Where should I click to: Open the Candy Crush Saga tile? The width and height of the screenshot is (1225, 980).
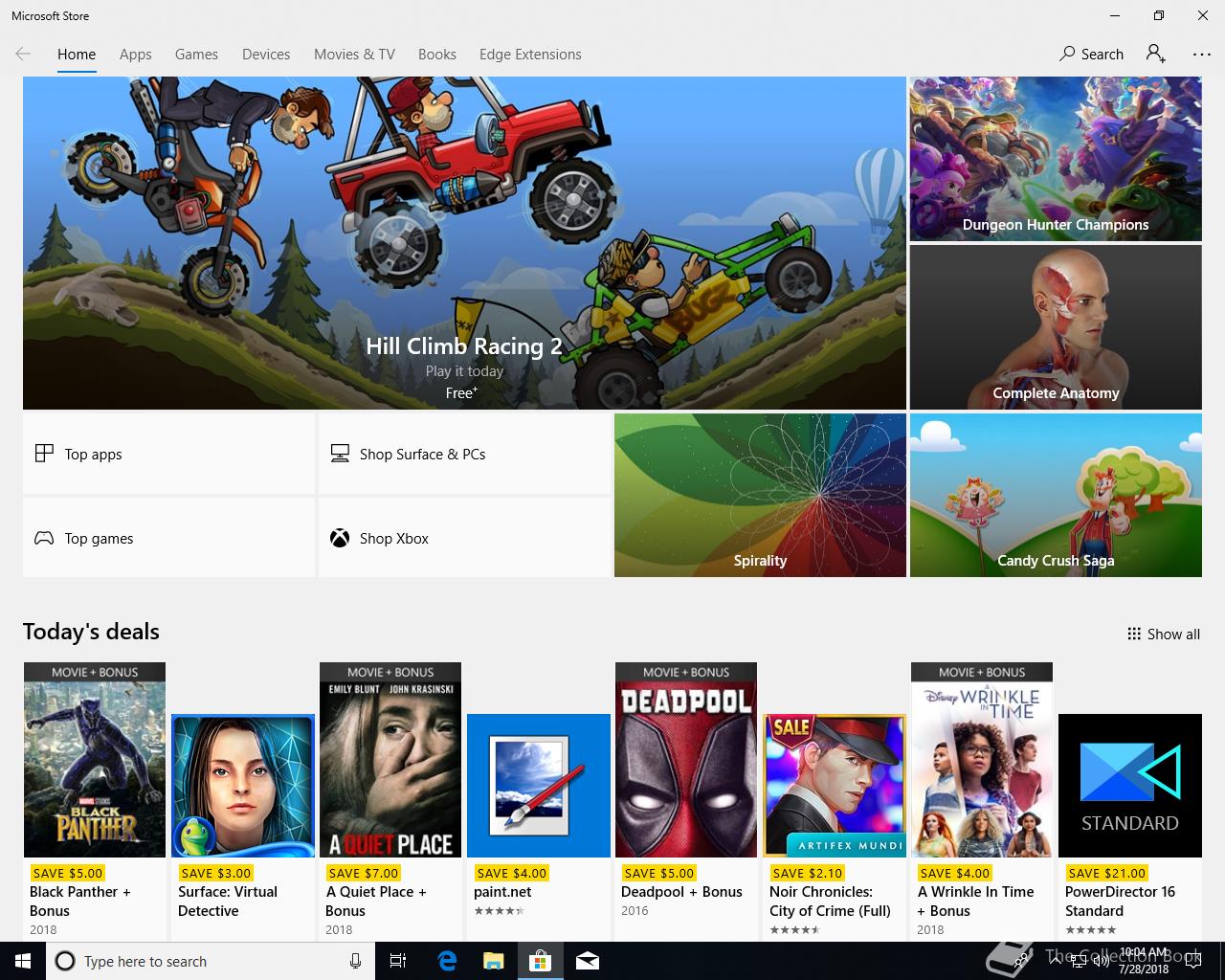click(x=1056, y=495)
